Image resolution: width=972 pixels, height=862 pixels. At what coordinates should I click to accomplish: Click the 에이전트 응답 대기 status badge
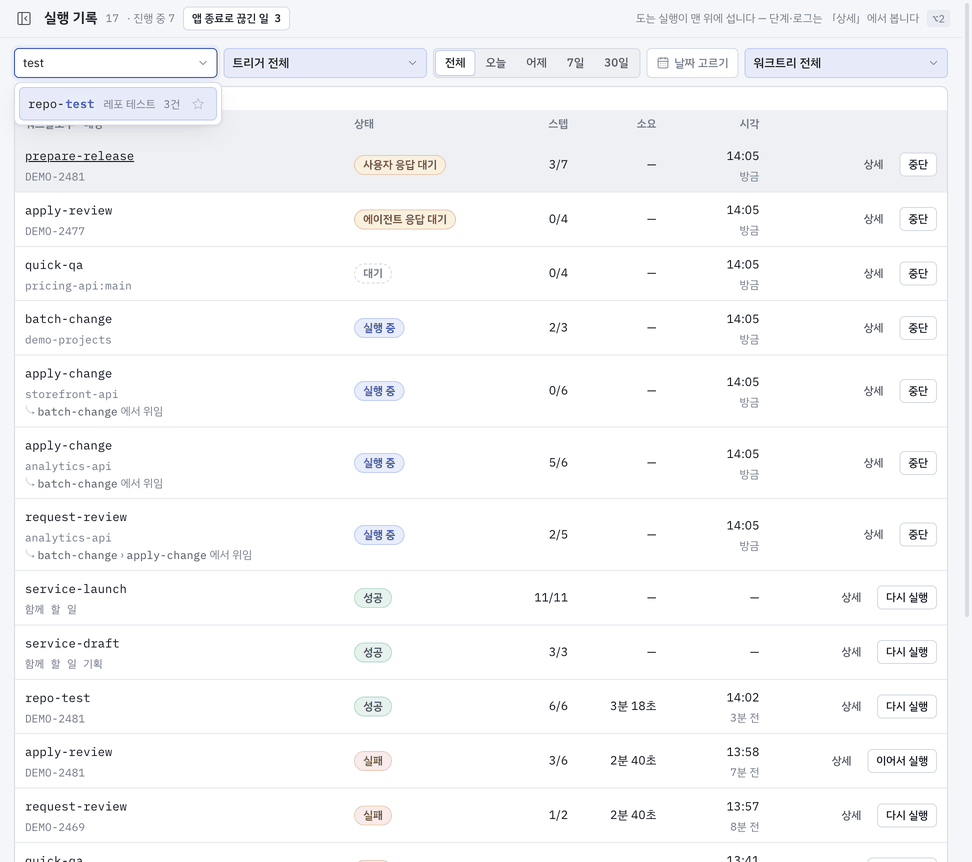405,219
